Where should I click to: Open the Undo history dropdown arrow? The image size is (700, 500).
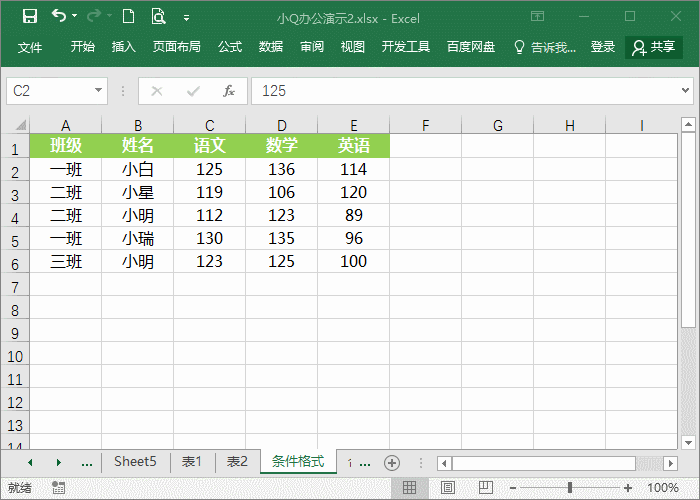(77, 17)
